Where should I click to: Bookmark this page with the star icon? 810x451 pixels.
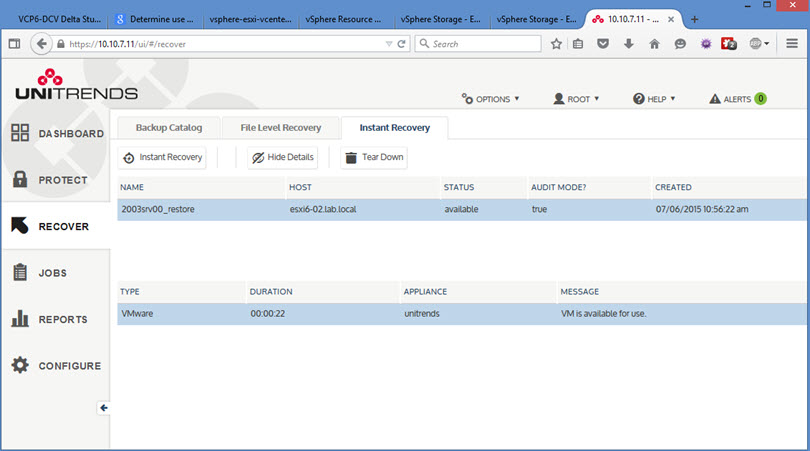click(556, 44)
